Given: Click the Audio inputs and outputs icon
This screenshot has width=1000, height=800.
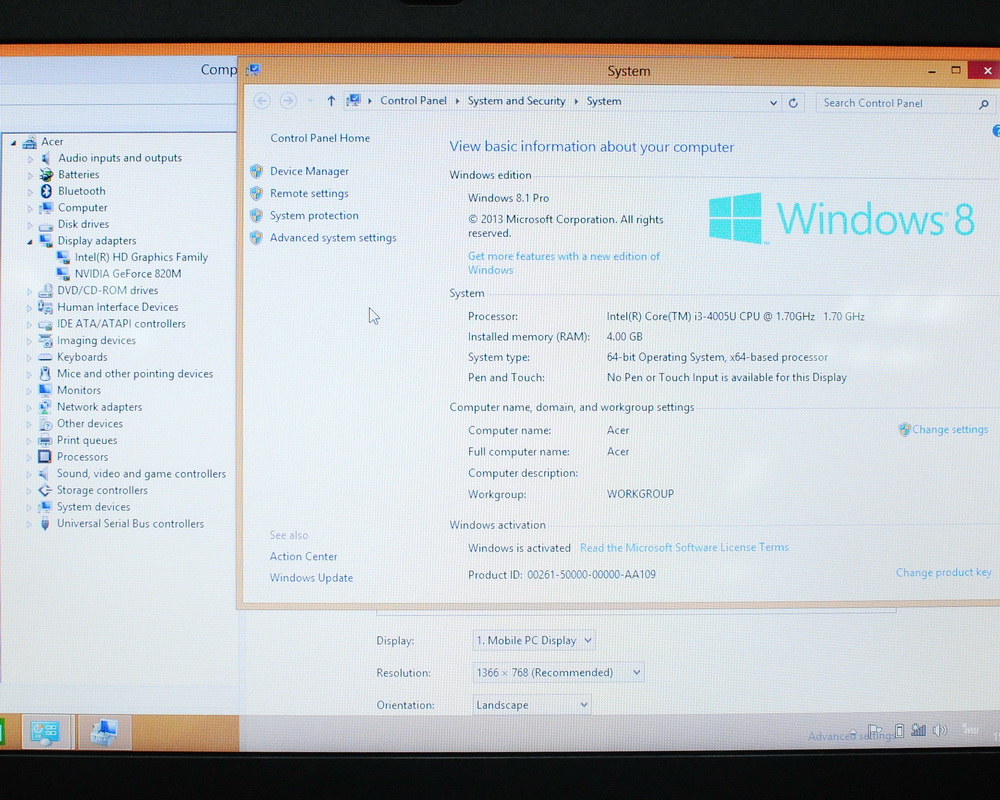Looking at the screenshot, I should 45,158.
